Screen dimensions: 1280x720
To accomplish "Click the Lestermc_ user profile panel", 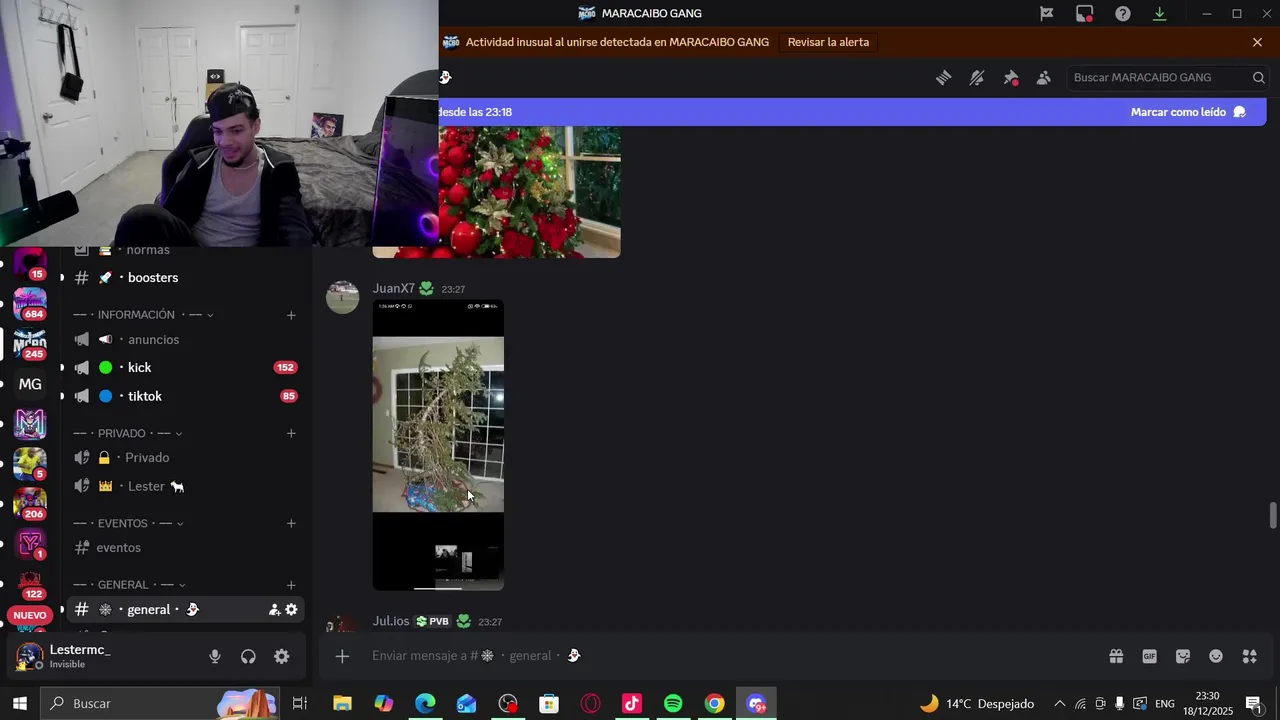I will 104,657.
